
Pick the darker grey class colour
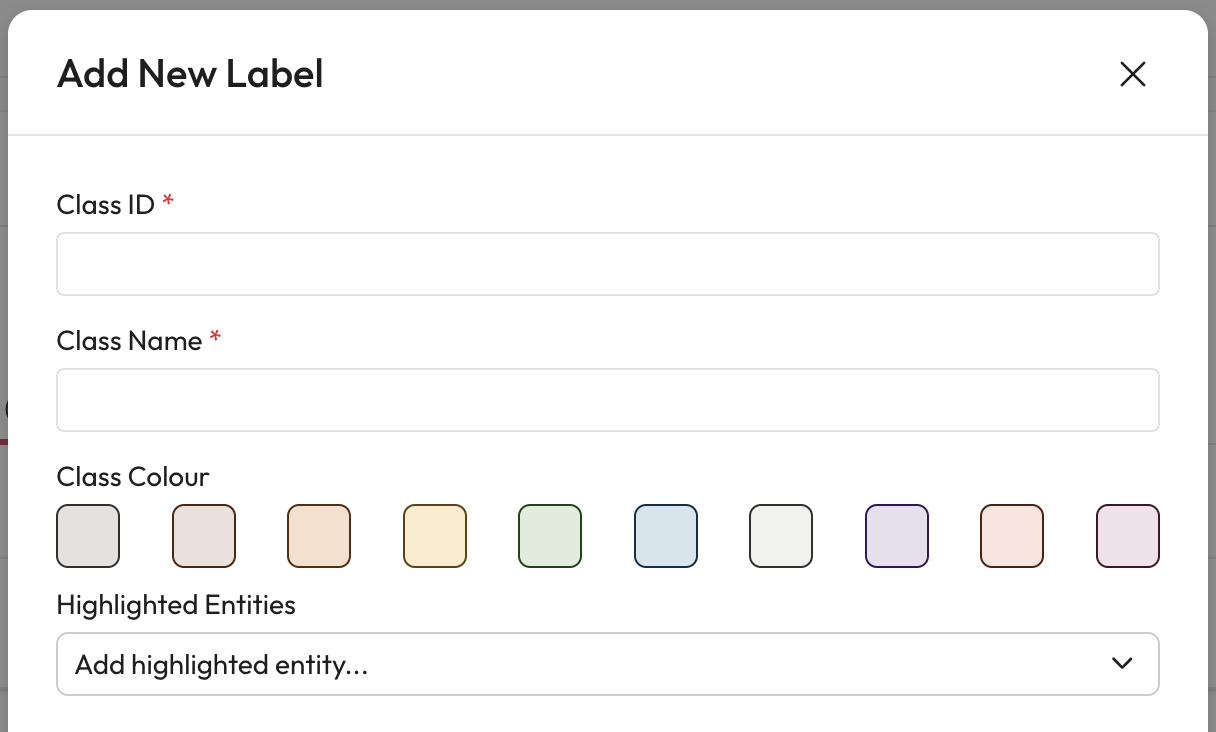(88, 536)
